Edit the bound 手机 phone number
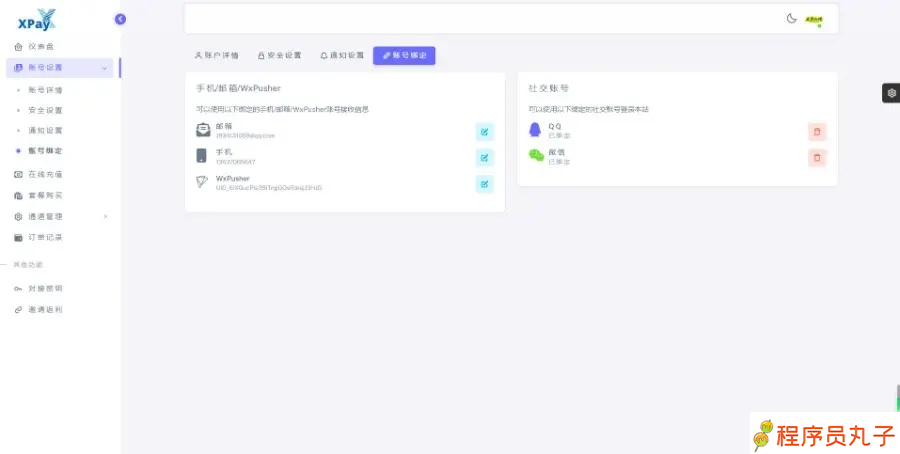 [484, 158]
